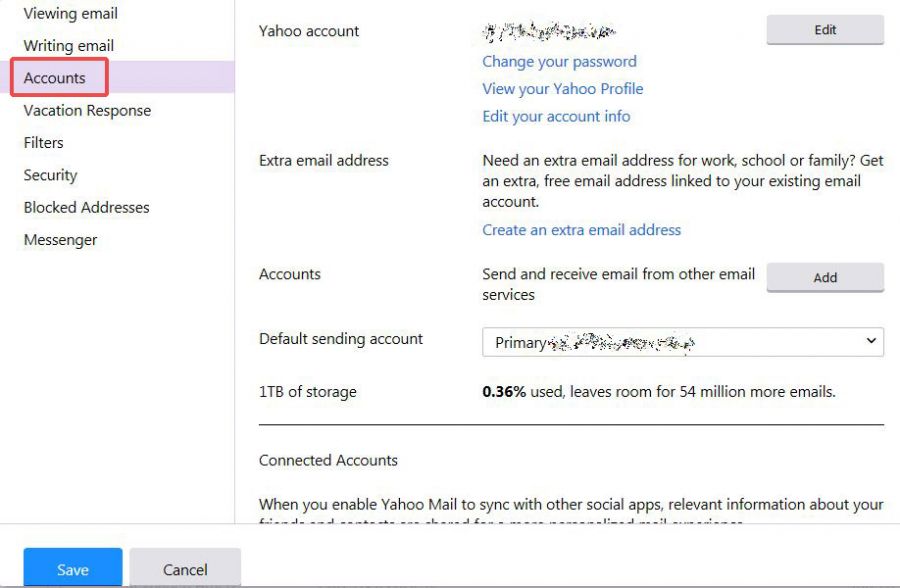Image resolution: width=900 pixels, height=588 pixels.
Task: Open Messenger settings
Action: tap(60, 240)
